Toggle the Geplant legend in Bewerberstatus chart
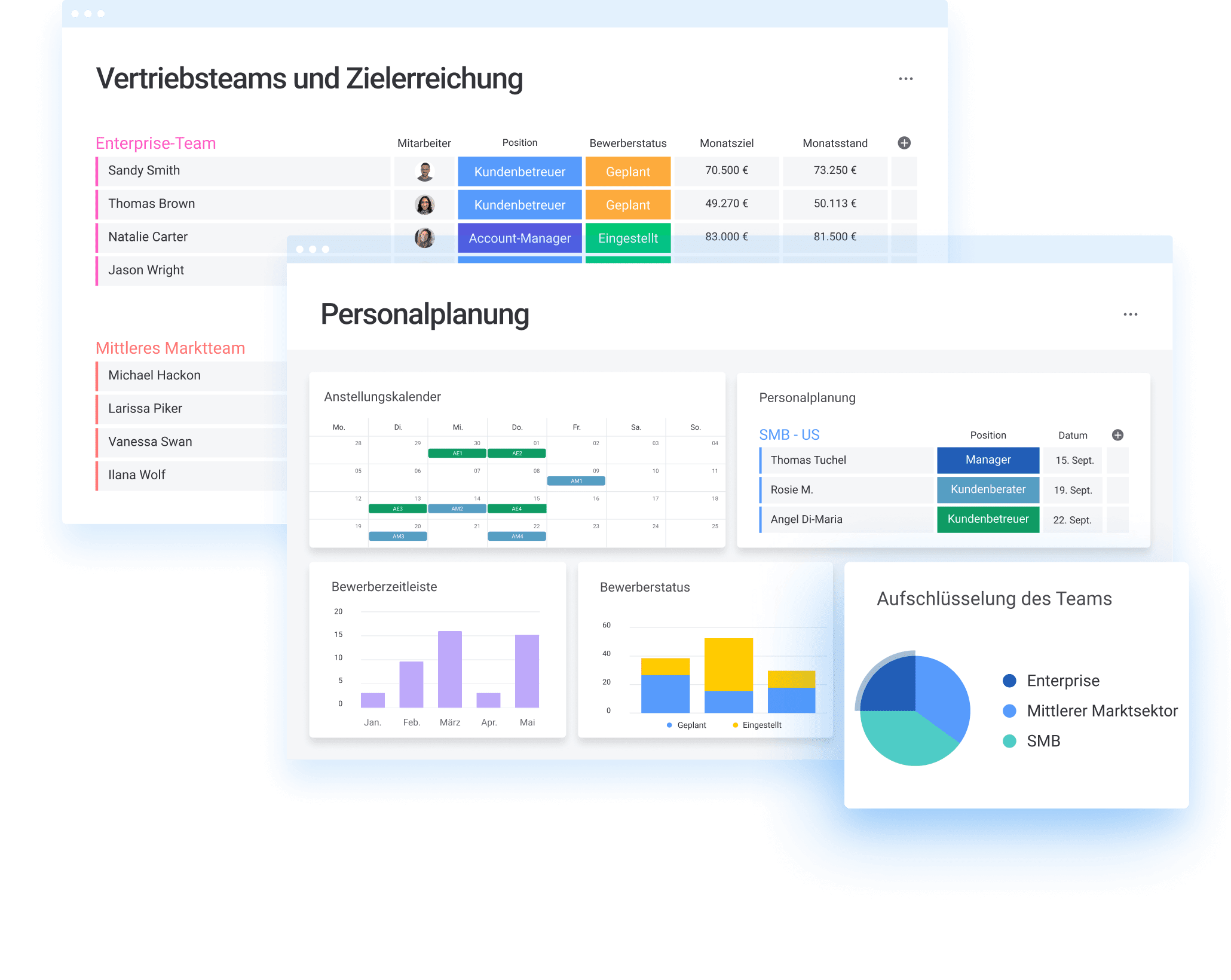Viewport: 1231px width, 980px height. click(686, 725)
